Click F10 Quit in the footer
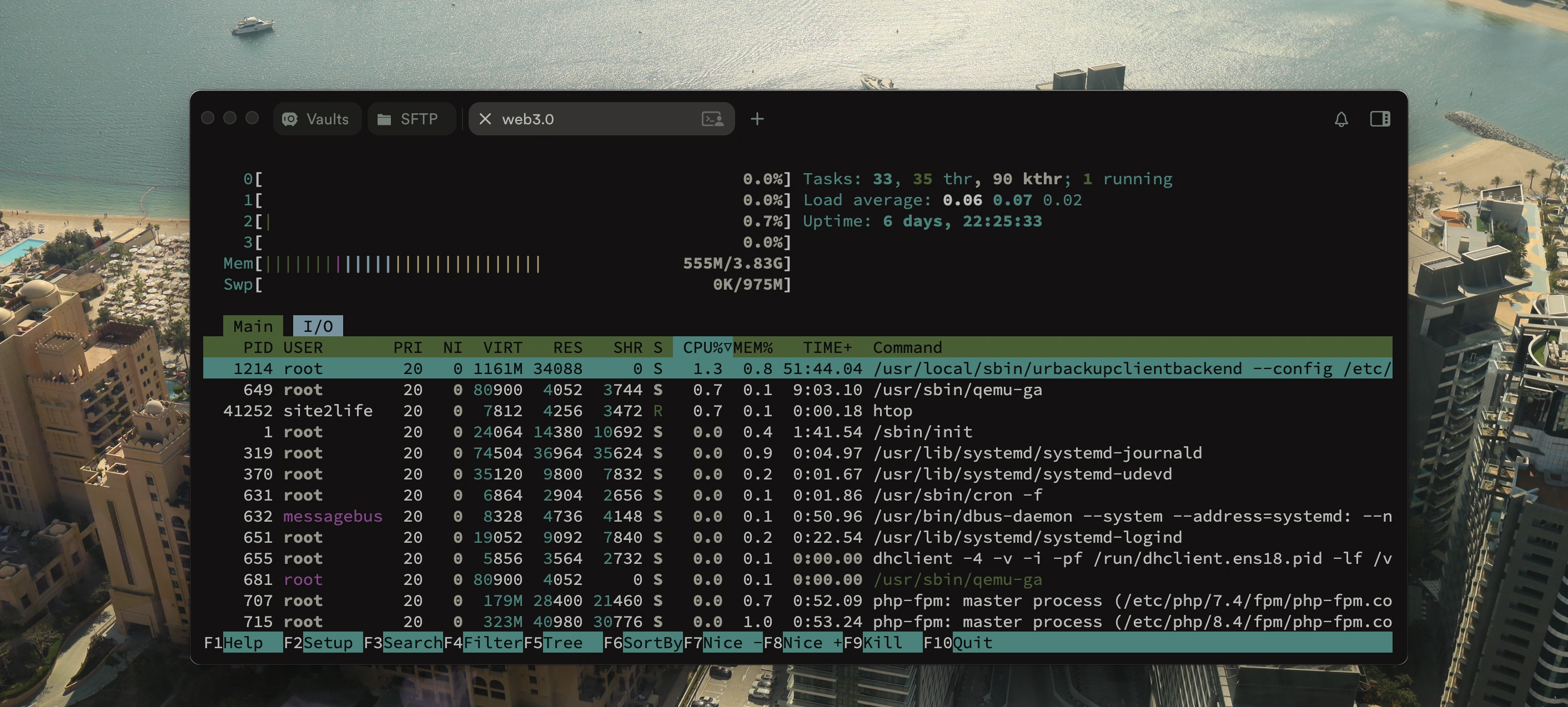 click(x=972, y=643)
